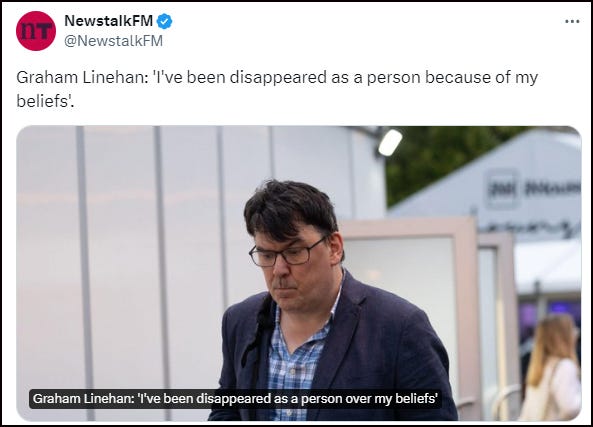Click the NewstalkFM display name

click(x=109, y=21)
